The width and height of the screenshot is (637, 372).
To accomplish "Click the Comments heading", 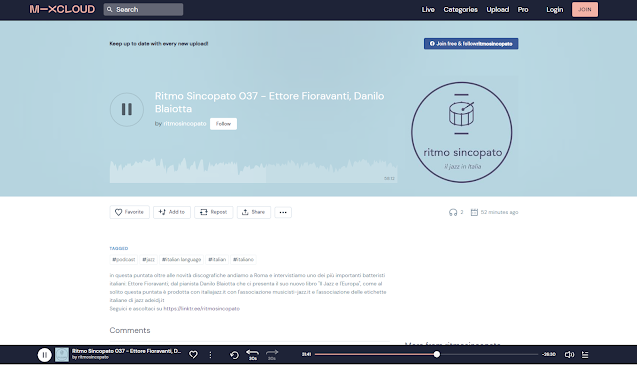I will (130, 330).
